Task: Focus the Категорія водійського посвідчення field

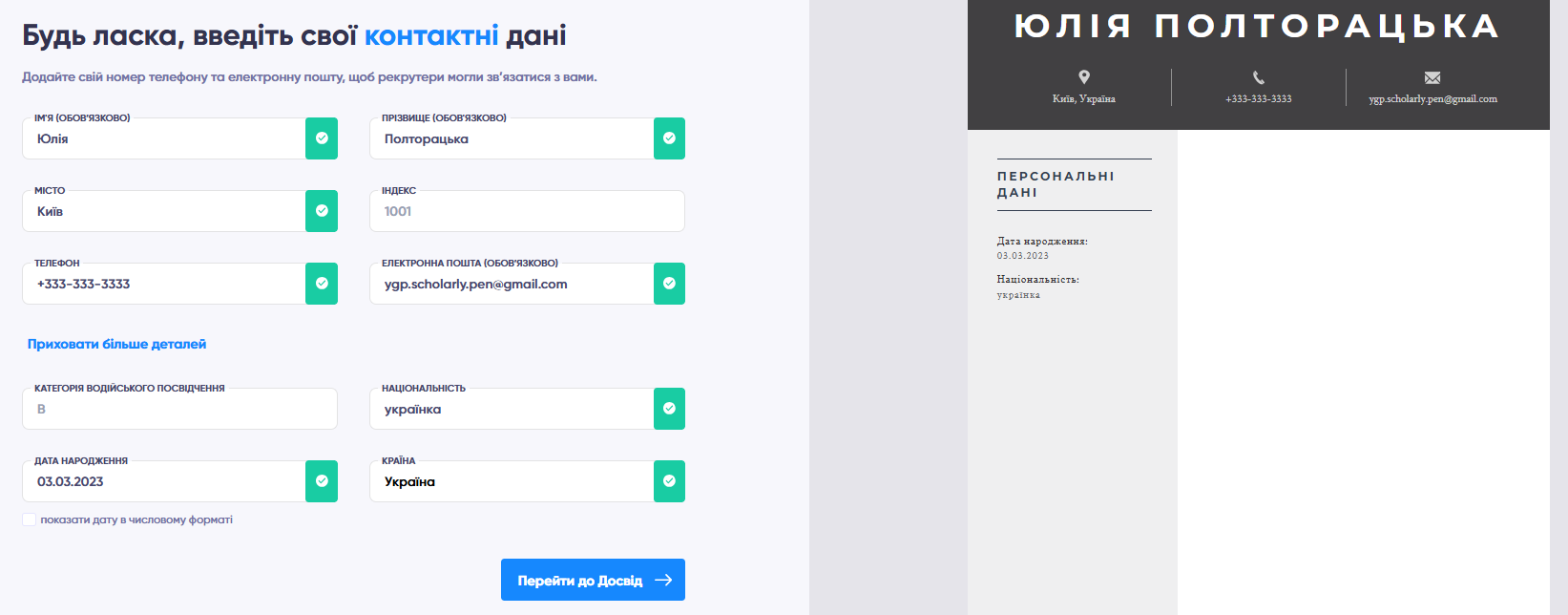Action: (179, 409)
